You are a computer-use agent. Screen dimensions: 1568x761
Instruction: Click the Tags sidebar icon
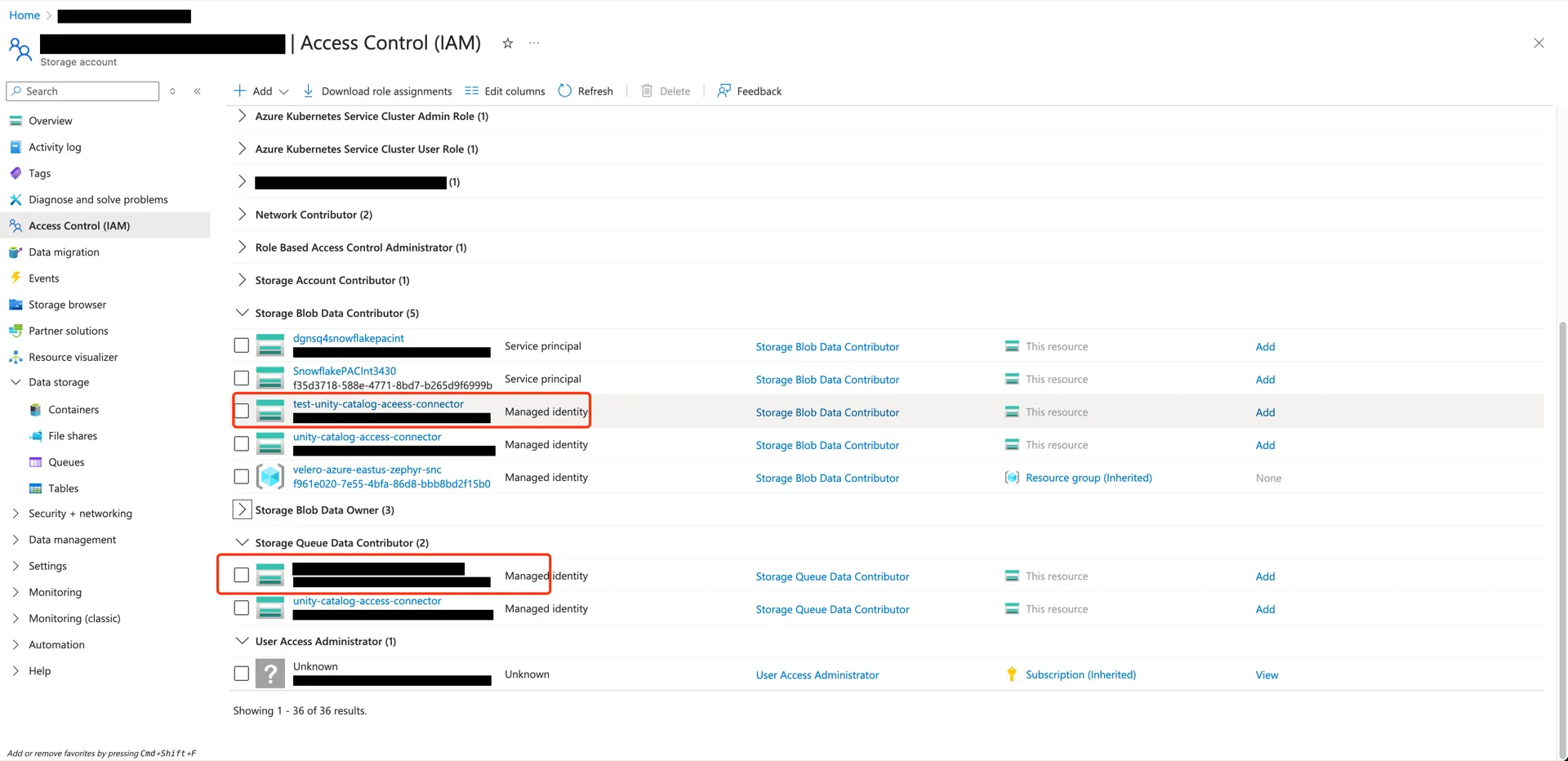(16, 173)
